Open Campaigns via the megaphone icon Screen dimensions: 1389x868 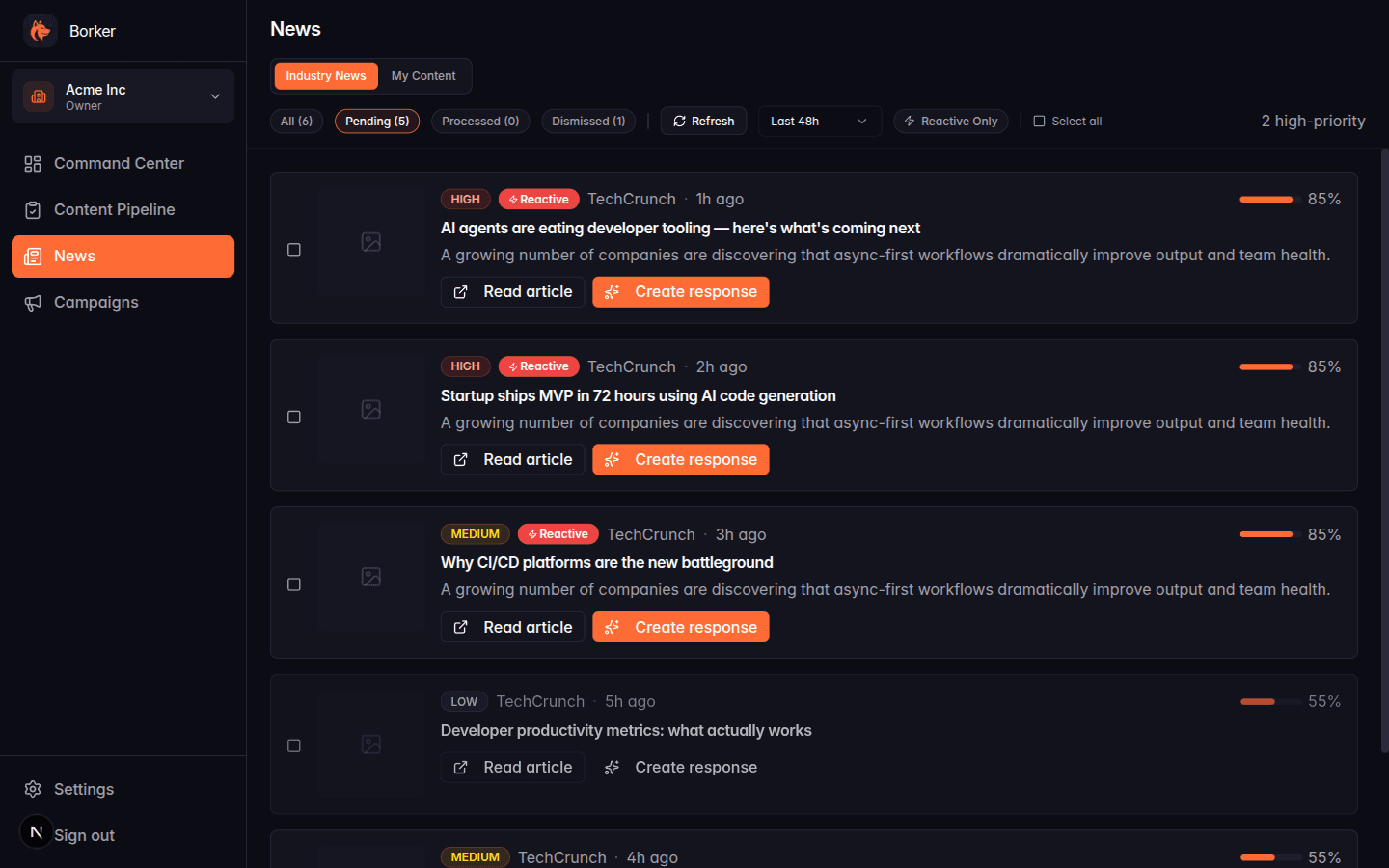(32, 302)
